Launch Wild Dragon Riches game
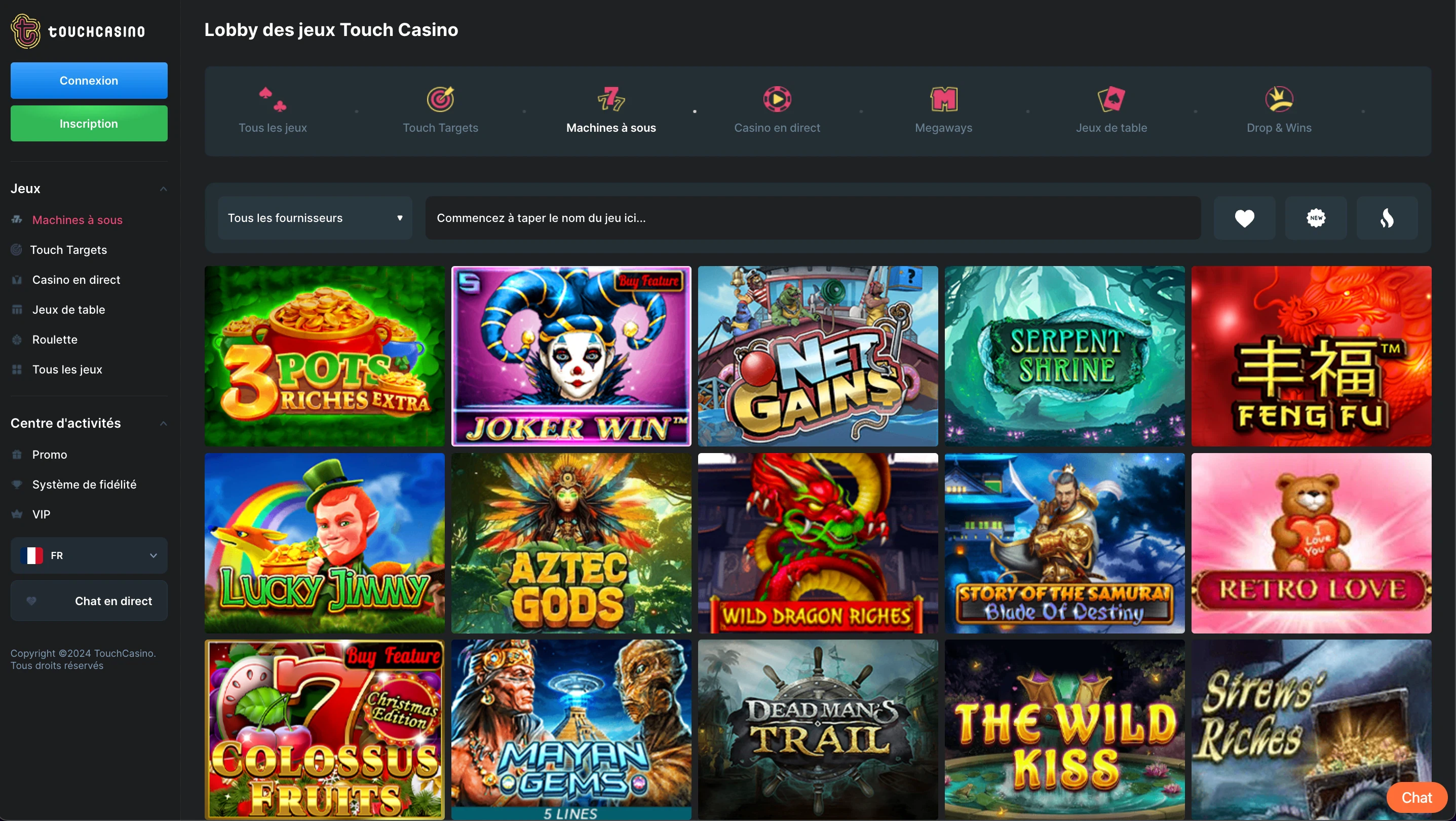Viewport: 1456px width, 821px height. [818, 543]
